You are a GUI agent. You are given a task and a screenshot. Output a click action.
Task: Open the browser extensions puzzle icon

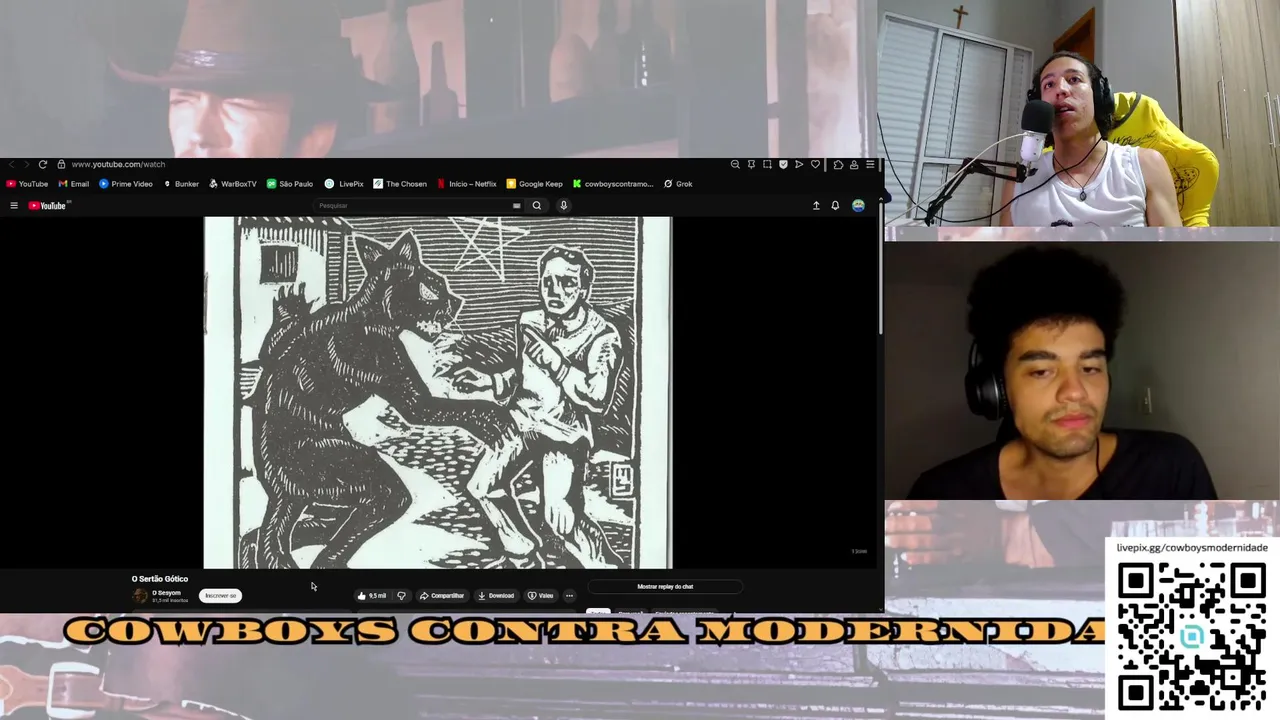point(838,164)
